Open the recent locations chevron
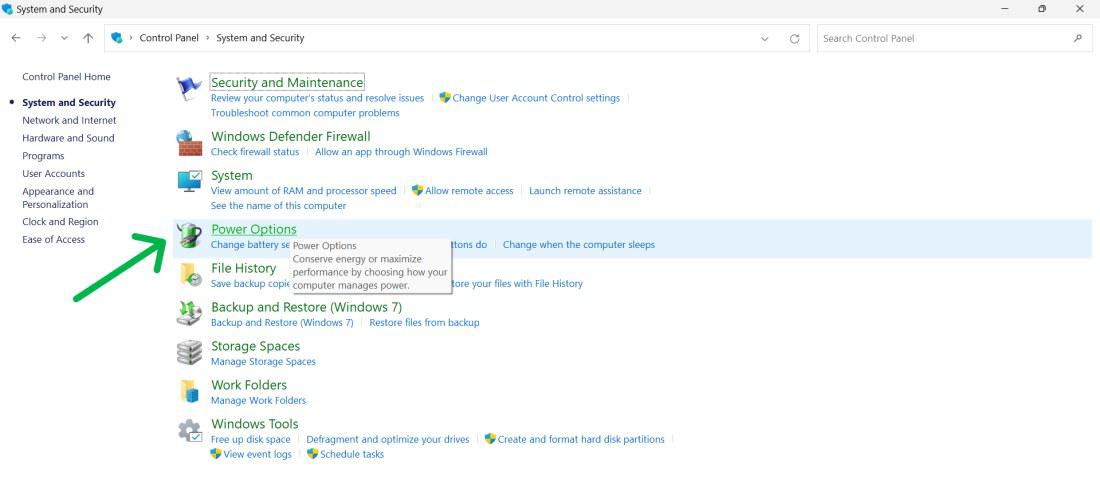Viewport: 1100px width, 496px height. 65,38
